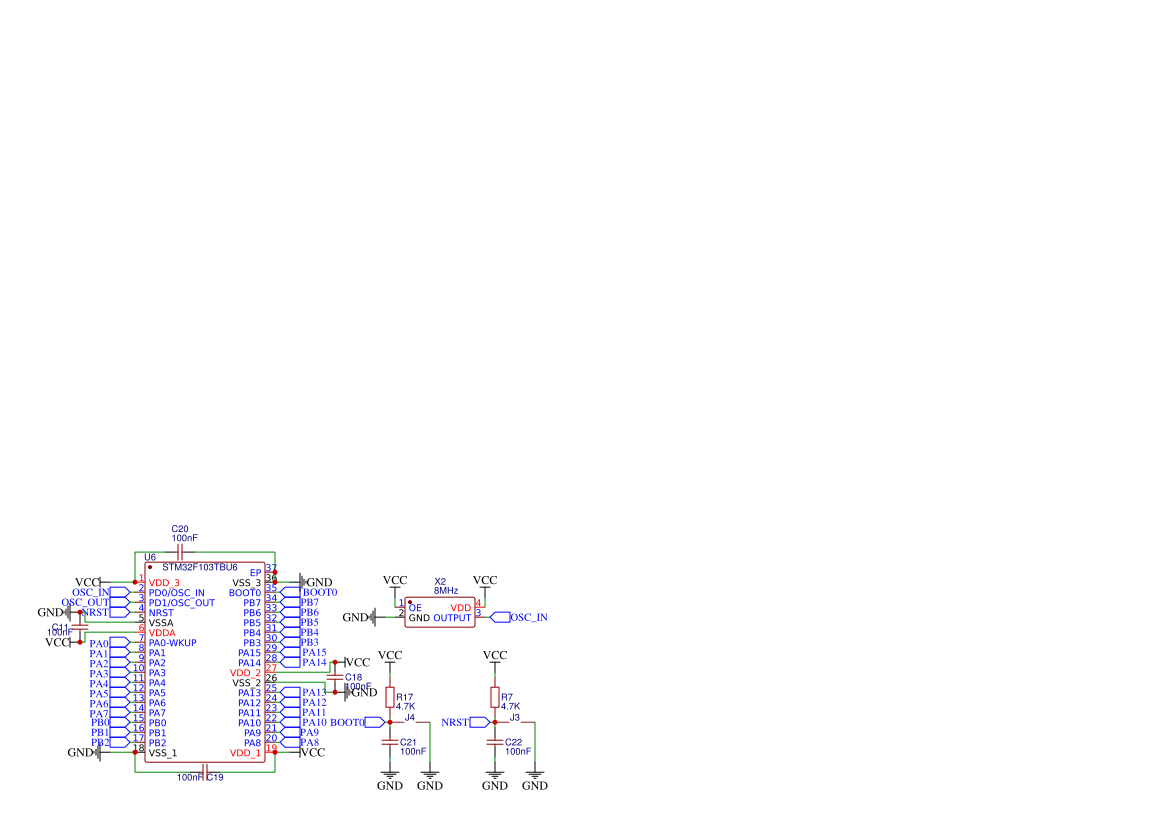Click capacitor C22 symbol

coord(494,742)
